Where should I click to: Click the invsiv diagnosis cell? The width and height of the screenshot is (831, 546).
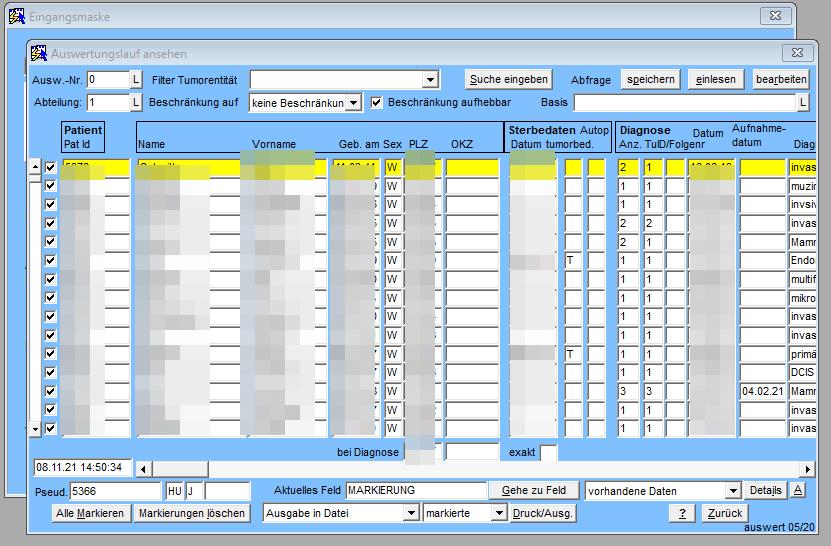click(x=802, y=205)
